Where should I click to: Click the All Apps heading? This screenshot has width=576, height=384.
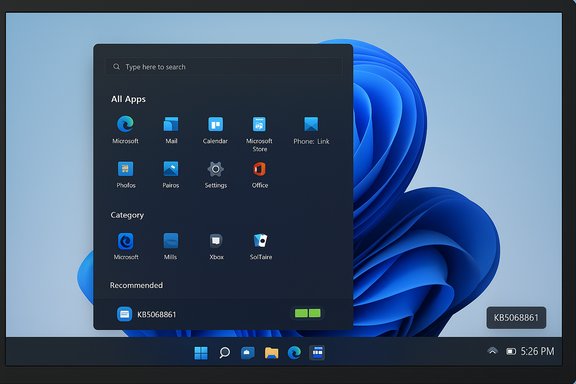(x=128, y=99)
